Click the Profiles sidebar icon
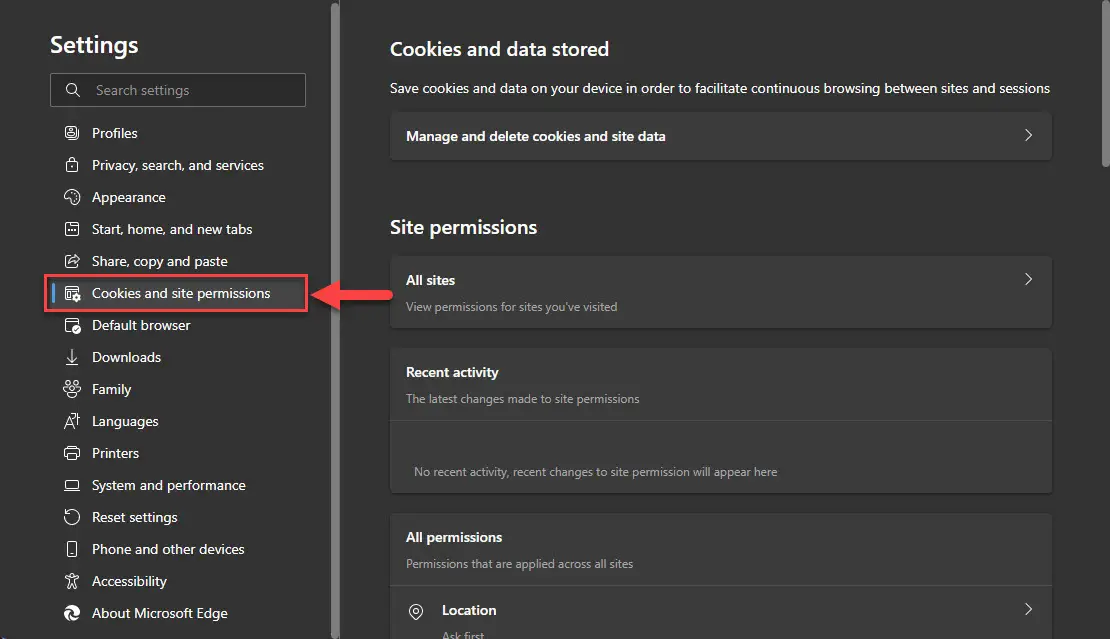Viewport: 1110px width, 639px height. click(x=71, y=133)
